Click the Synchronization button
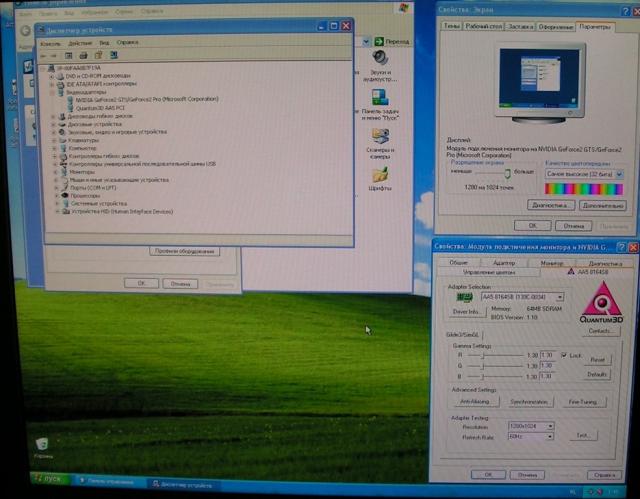This screenshot has width=640, height=499. tap(528, 402)
